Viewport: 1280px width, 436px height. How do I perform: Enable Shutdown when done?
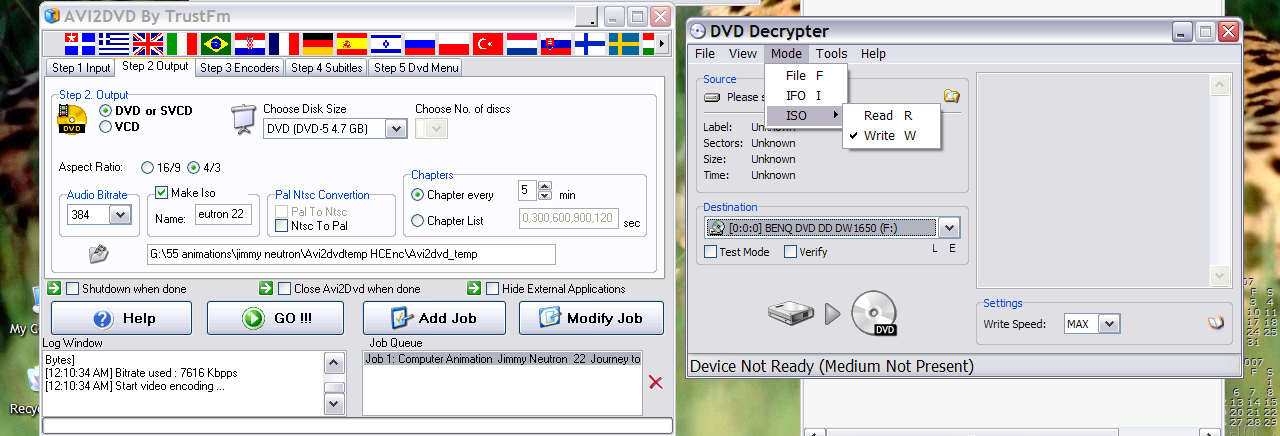click(x=72, y=289)
